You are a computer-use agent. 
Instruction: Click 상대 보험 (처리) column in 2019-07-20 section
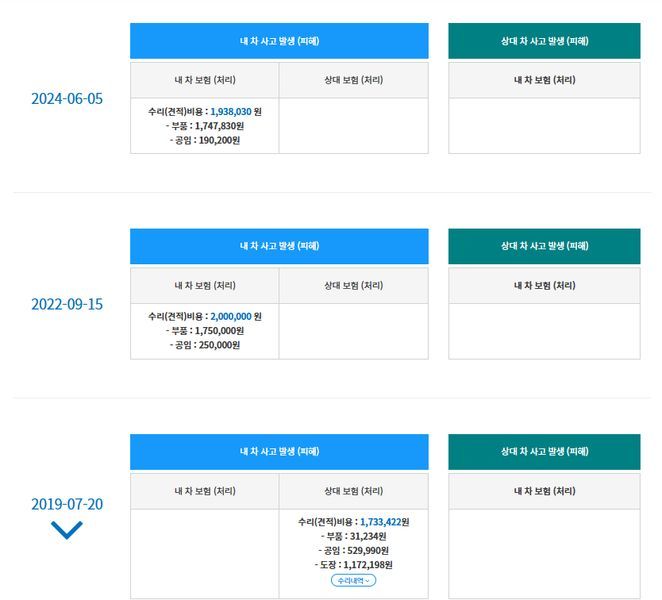tap(353, 491)
